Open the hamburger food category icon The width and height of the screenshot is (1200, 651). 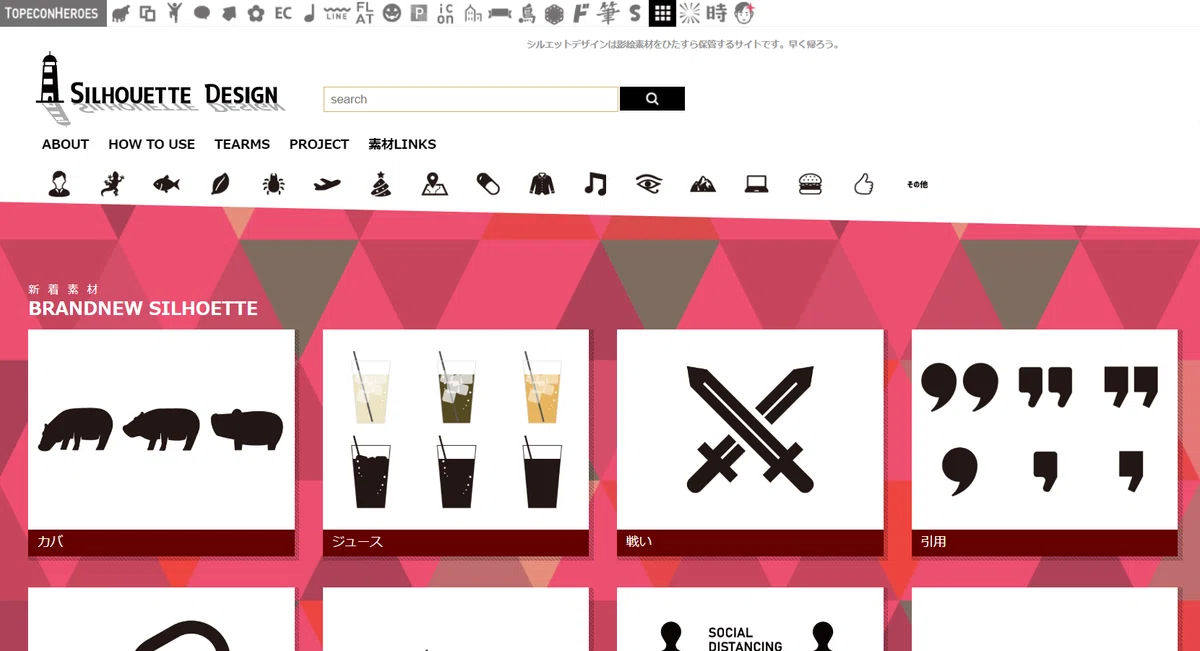click(810, 184)
